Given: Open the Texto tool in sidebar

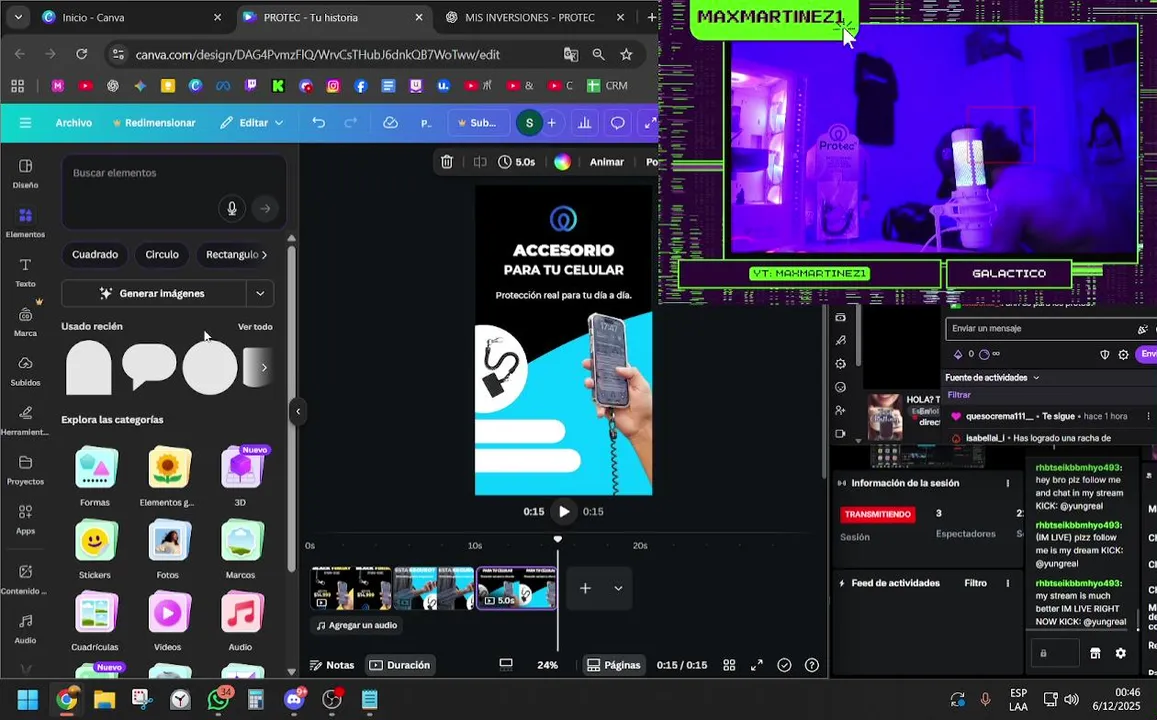Looking at the screenshot, I should click(25, 271).
